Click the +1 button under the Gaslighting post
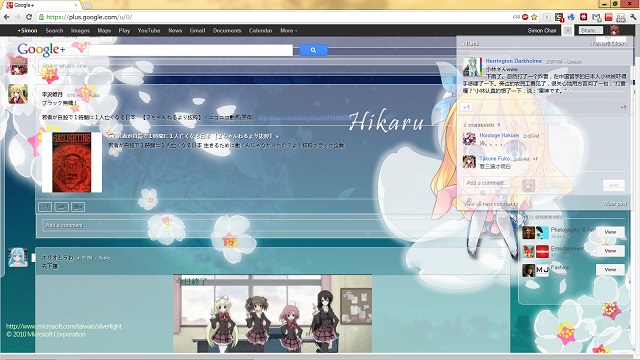 pos(45,207)
